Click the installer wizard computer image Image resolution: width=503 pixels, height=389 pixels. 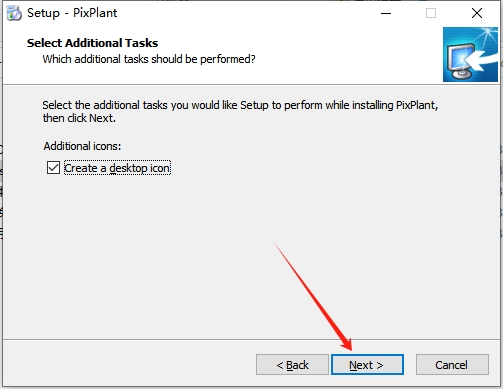pyautogui.click(x=470, y=54)
